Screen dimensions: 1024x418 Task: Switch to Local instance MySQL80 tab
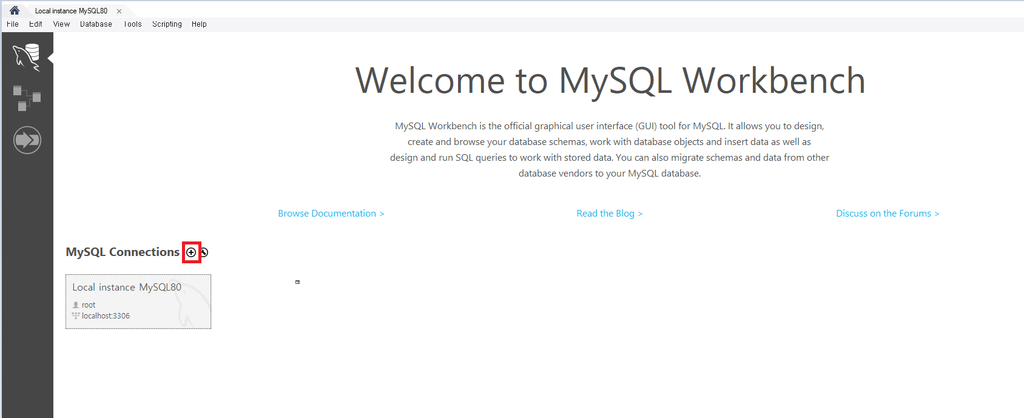coord(71,11)
